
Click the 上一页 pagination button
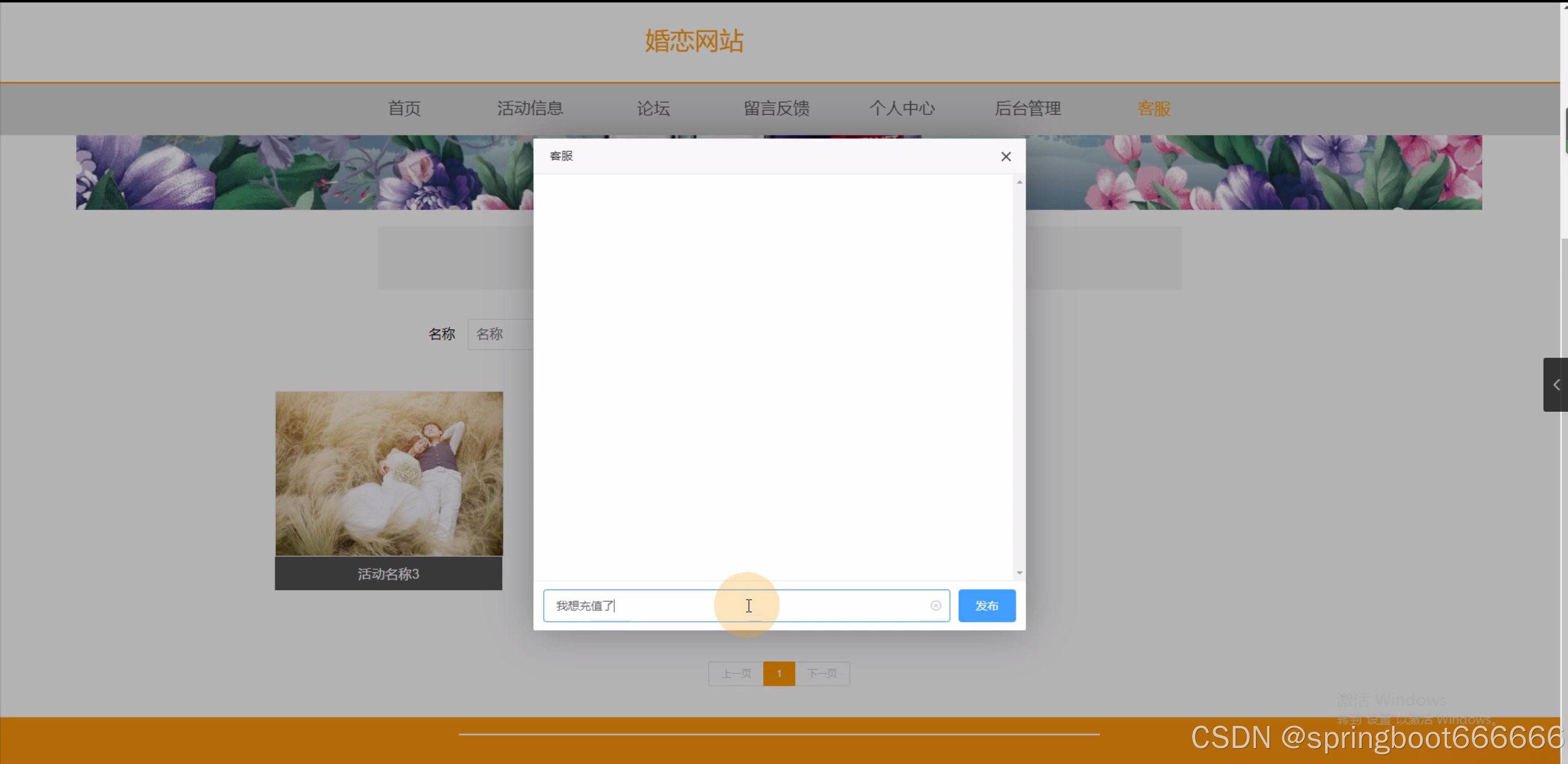click(x=736, y=674)
